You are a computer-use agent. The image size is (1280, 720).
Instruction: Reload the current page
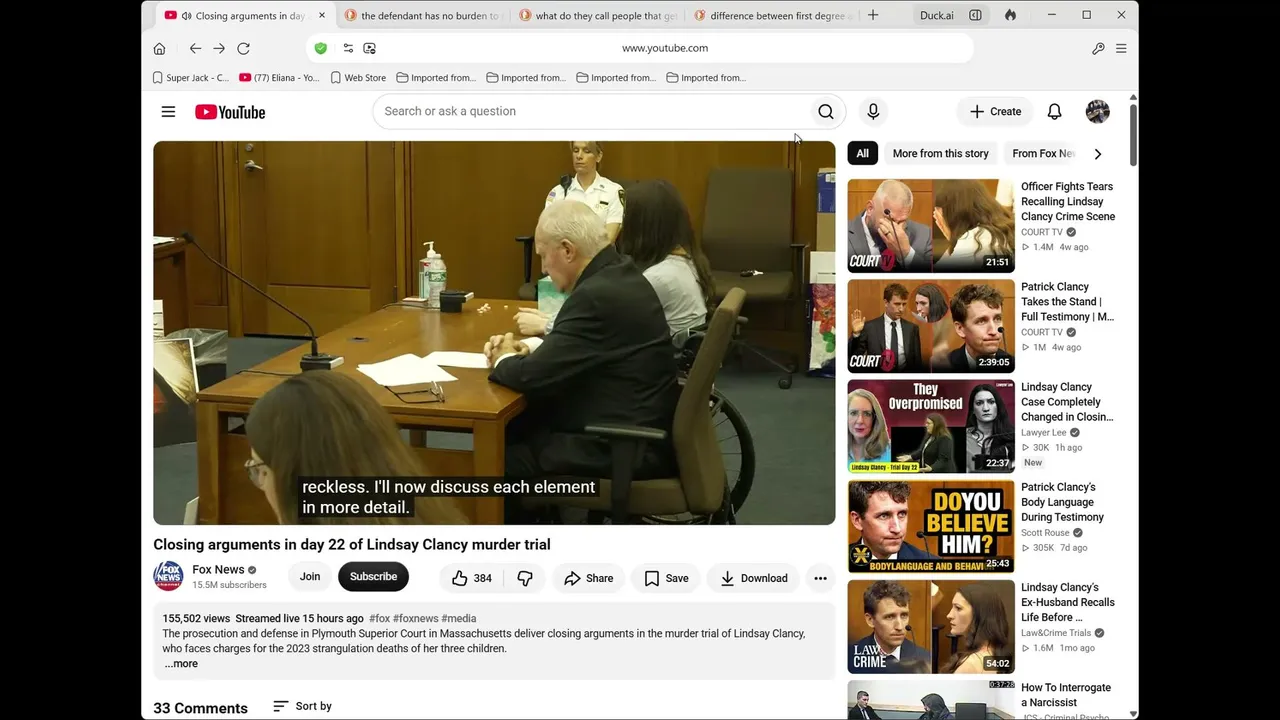point(243,48)
